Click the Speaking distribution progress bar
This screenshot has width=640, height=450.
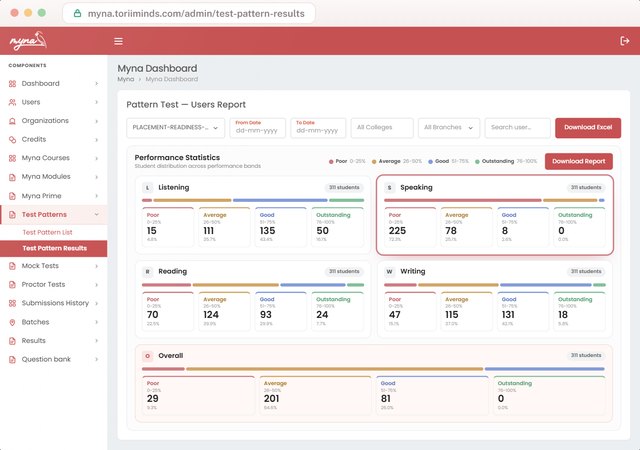coord(494,200)
